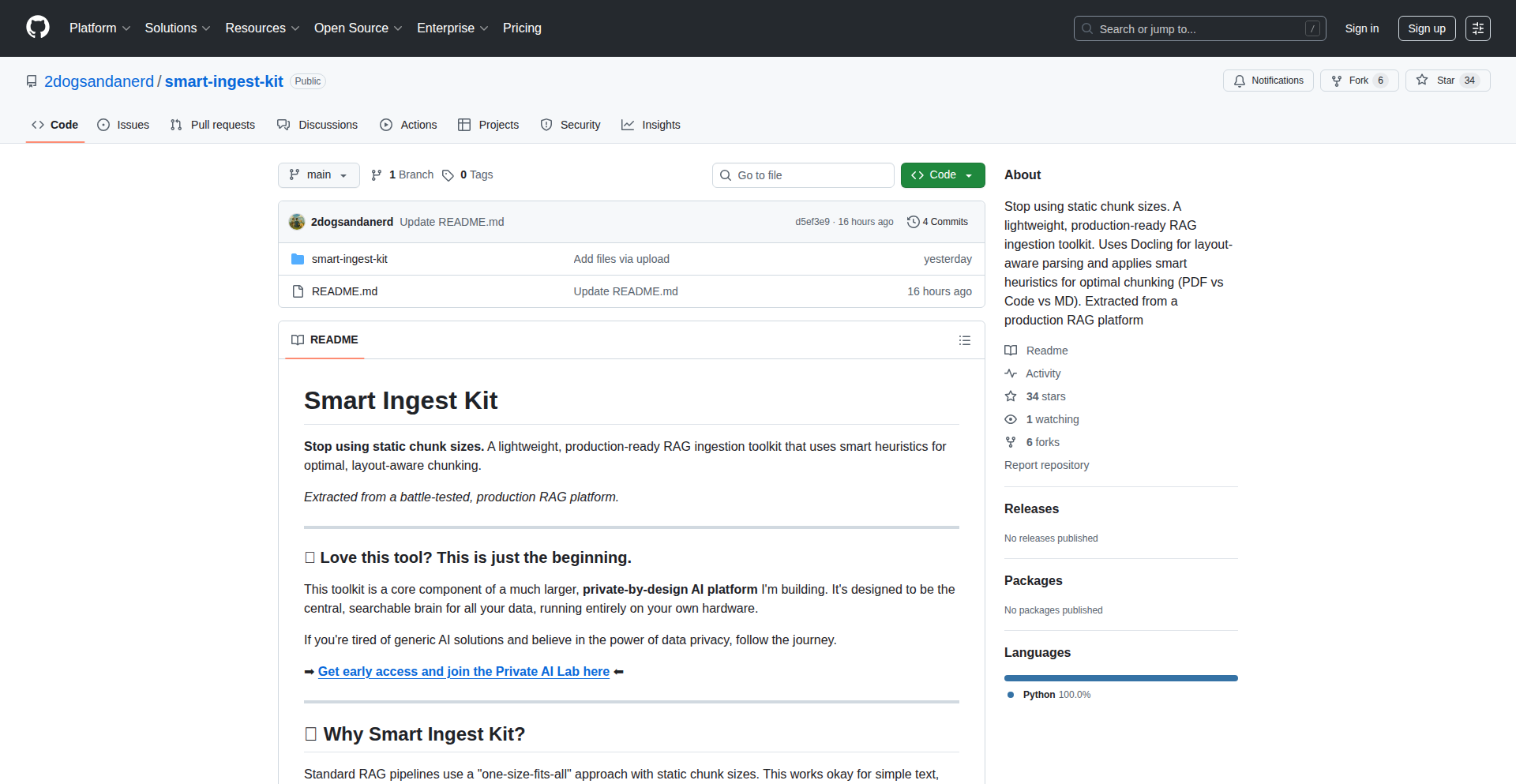Open the Discussions tab
Screen dimensions: 1516x784
pyautogui.click(x=317, y=125)
